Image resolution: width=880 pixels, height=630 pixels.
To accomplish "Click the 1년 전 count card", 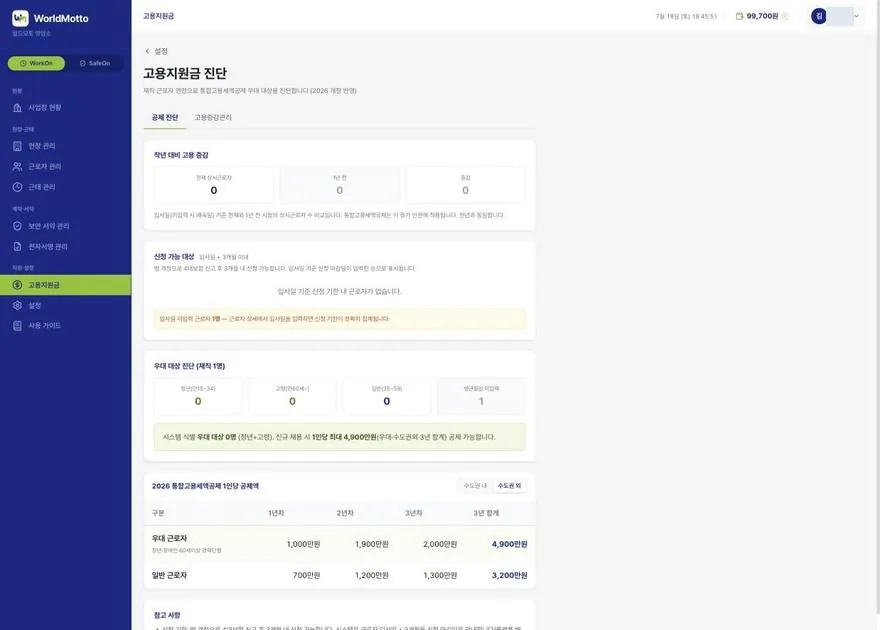I will (340, 185).
